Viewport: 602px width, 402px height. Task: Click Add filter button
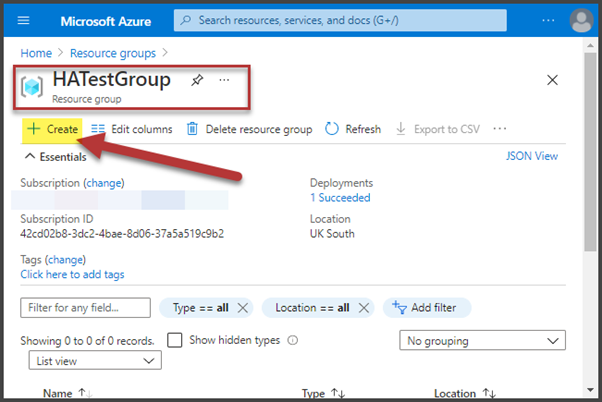point(427,308)
